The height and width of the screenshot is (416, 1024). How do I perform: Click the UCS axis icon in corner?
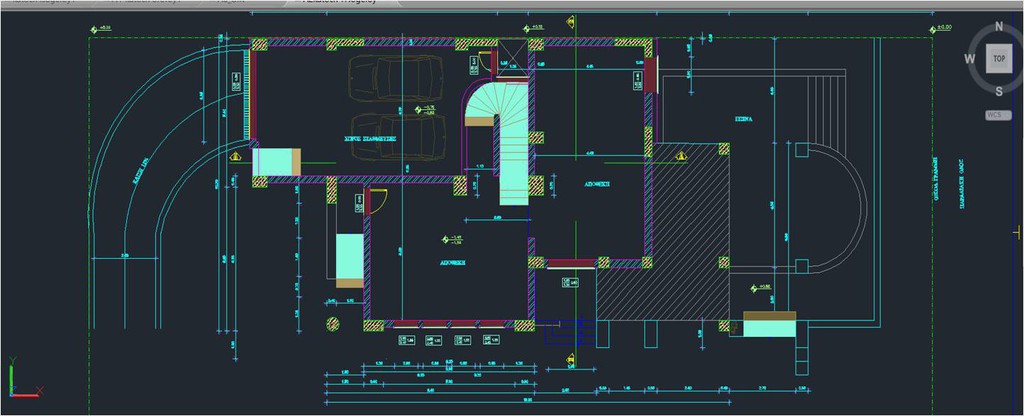(25, 377)
